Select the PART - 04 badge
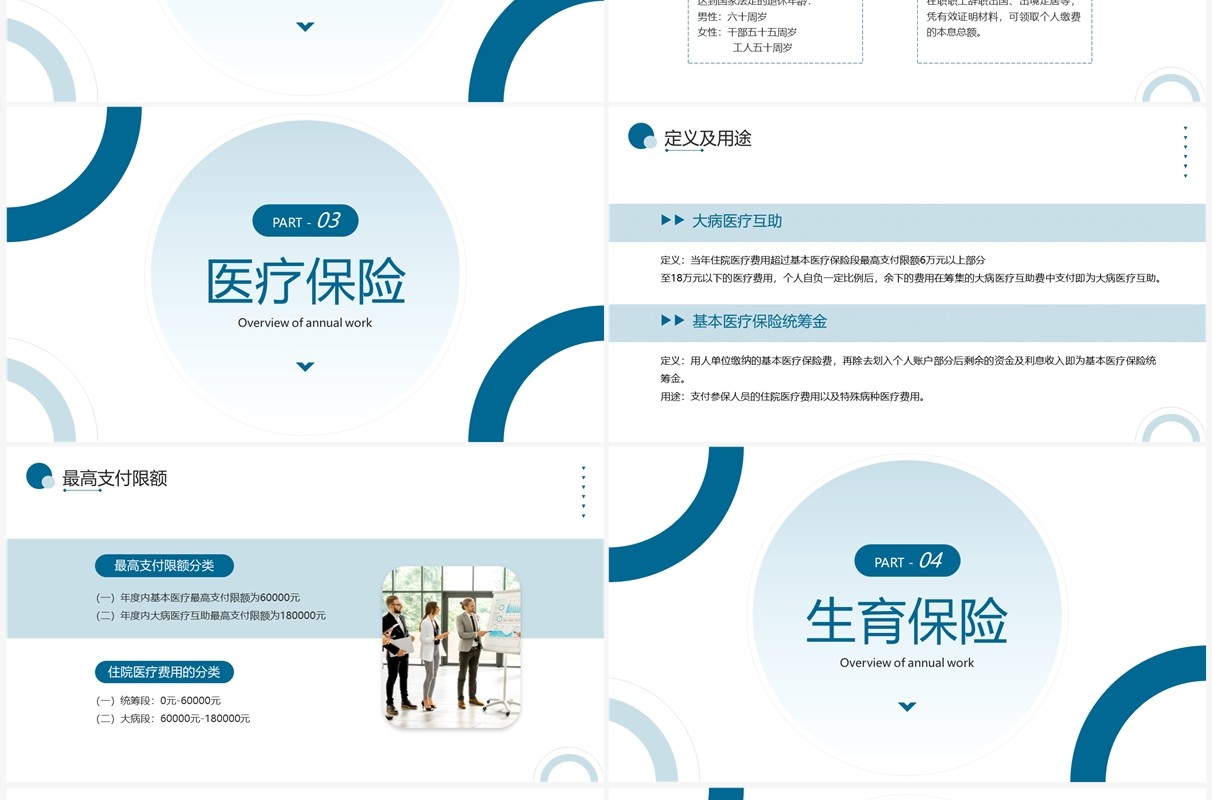The width and height of the screenshot is (1212, 800). pos(907,561)
